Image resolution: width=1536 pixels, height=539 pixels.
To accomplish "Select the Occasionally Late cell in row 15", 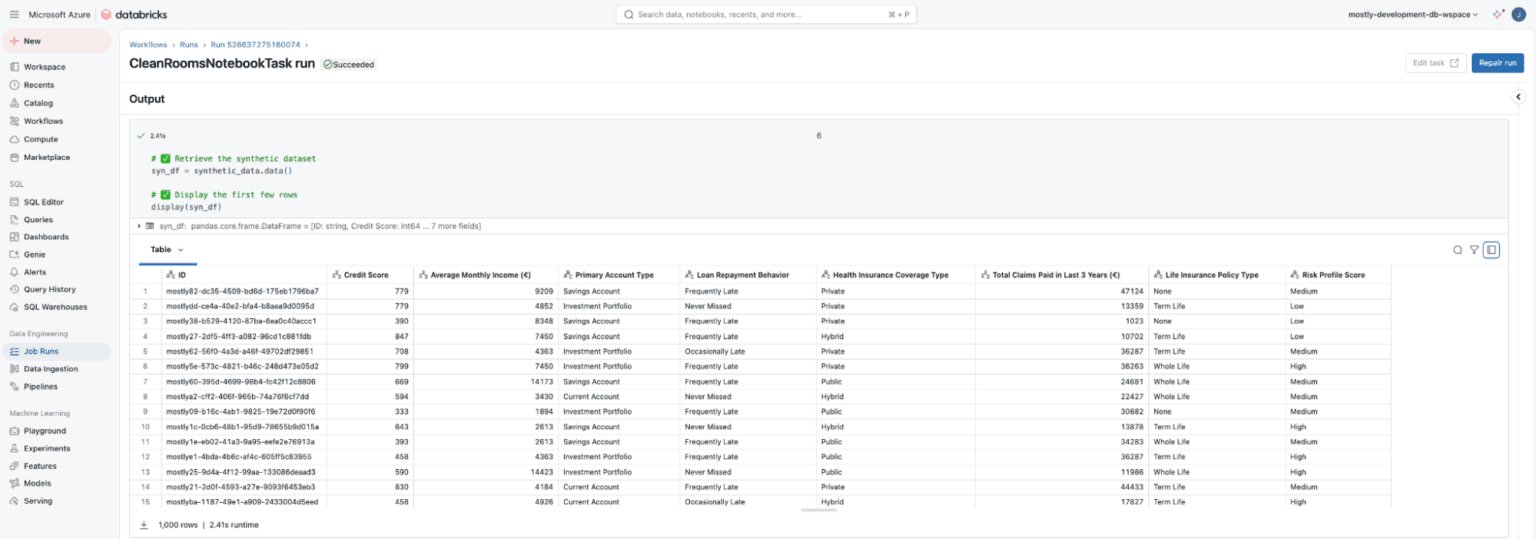I will click(x=748, y=501).
